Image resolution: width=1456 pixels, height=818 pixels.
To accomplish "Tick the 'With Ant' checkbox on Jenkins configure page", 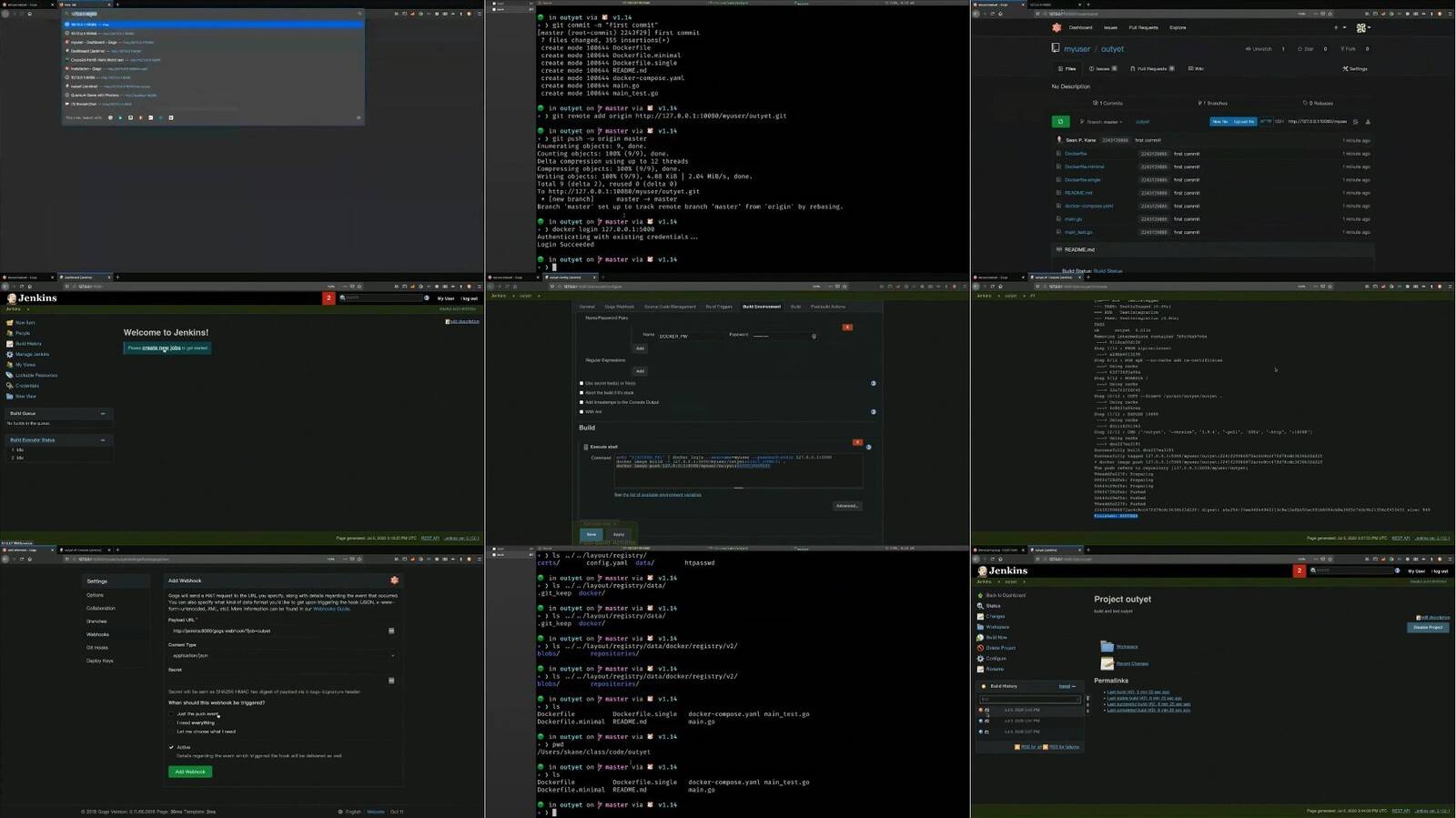I will pos(581,411).
